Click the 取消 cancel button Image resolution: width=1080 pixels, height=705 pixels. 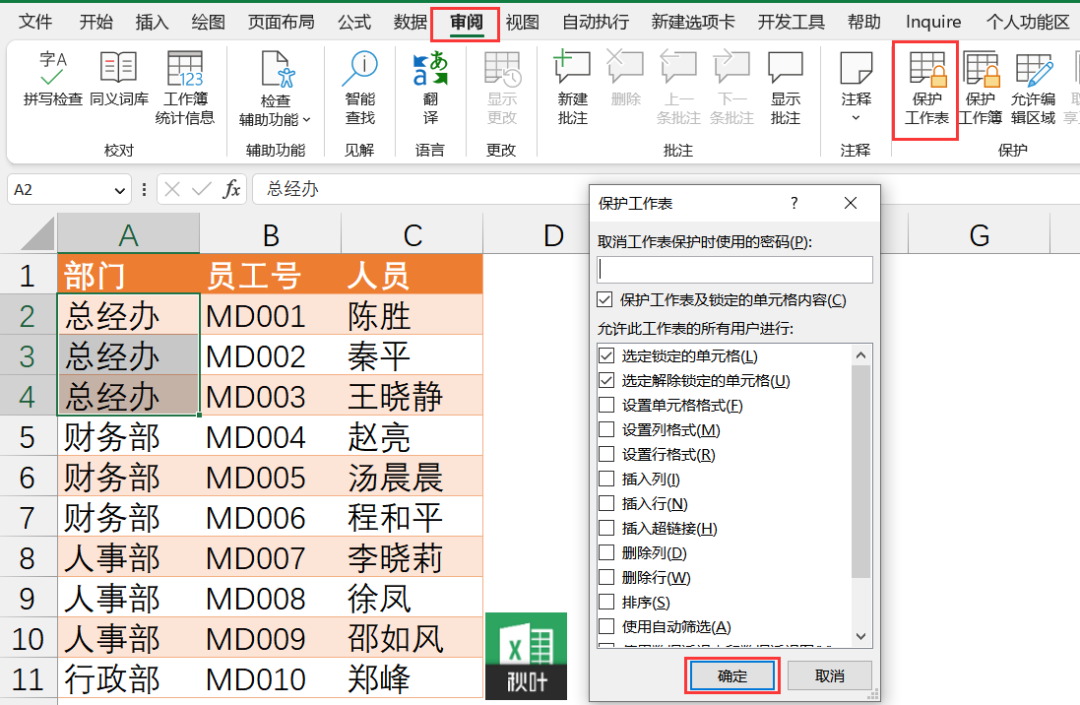click(829, 675)
